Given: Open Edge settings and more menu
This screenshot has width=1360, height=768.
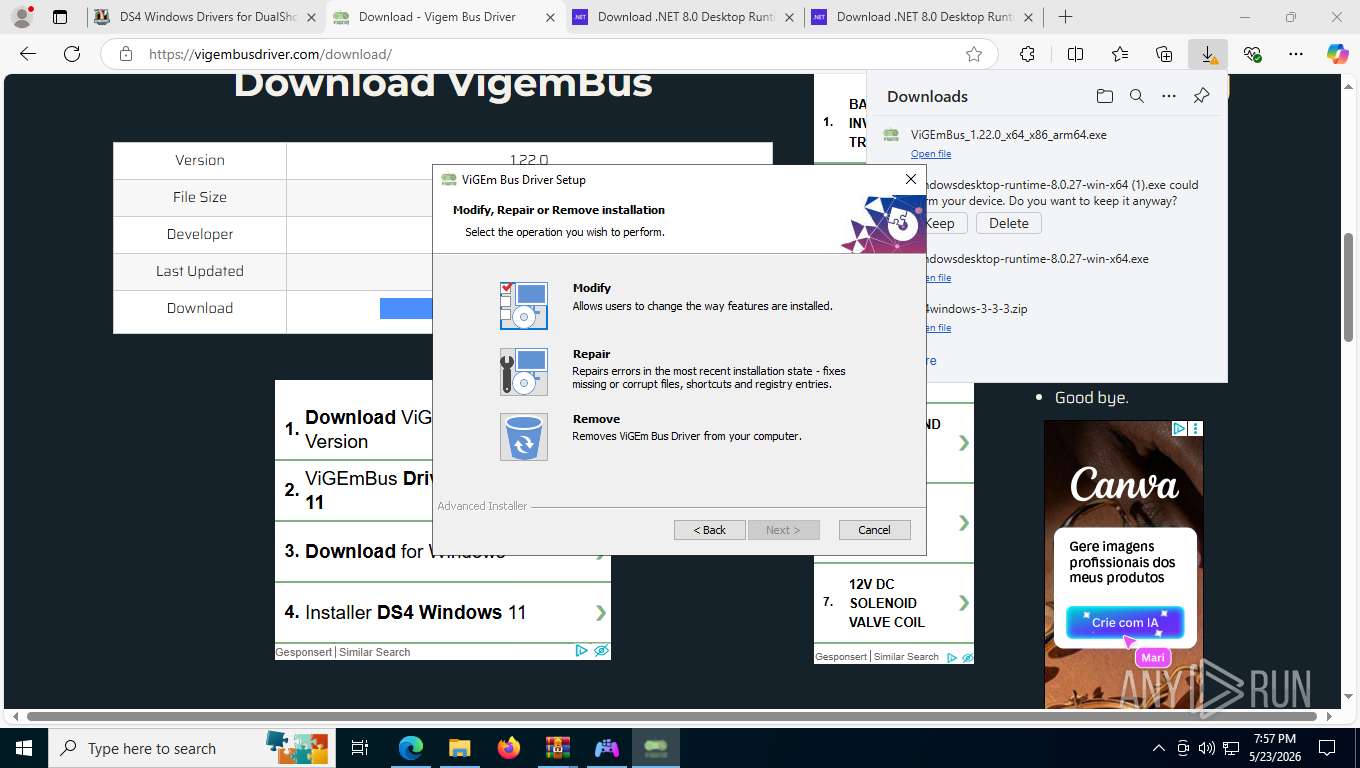Looking at the screenshot, I should 1296,54.
